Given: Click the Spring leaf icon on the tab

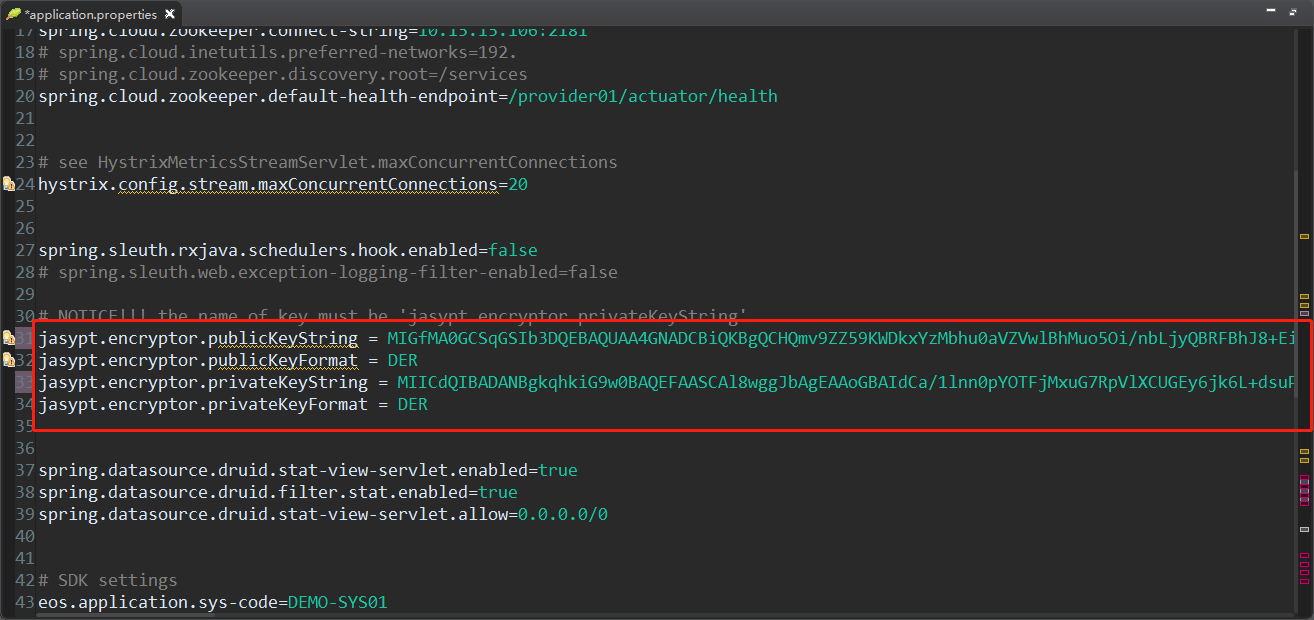Looking at the screenshot, I should tap(14, 14).
